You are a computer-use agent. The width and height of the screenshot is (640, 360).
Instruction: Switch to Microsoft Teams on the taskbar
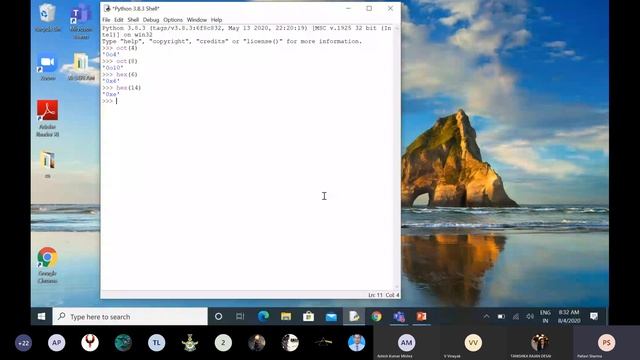pos(399,316)
